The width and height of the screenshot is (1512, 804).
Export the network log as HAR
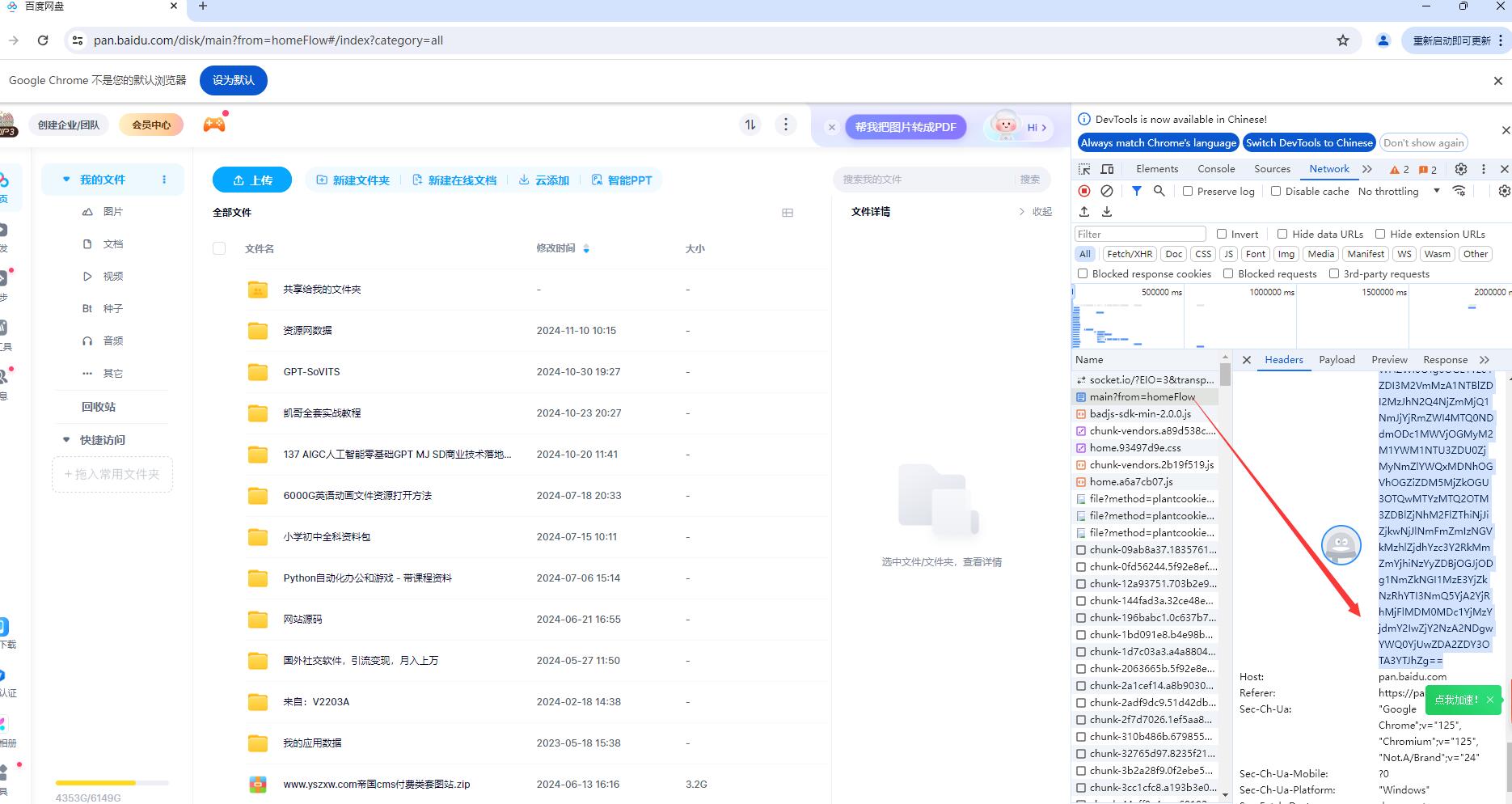(x=1107, y=211)
